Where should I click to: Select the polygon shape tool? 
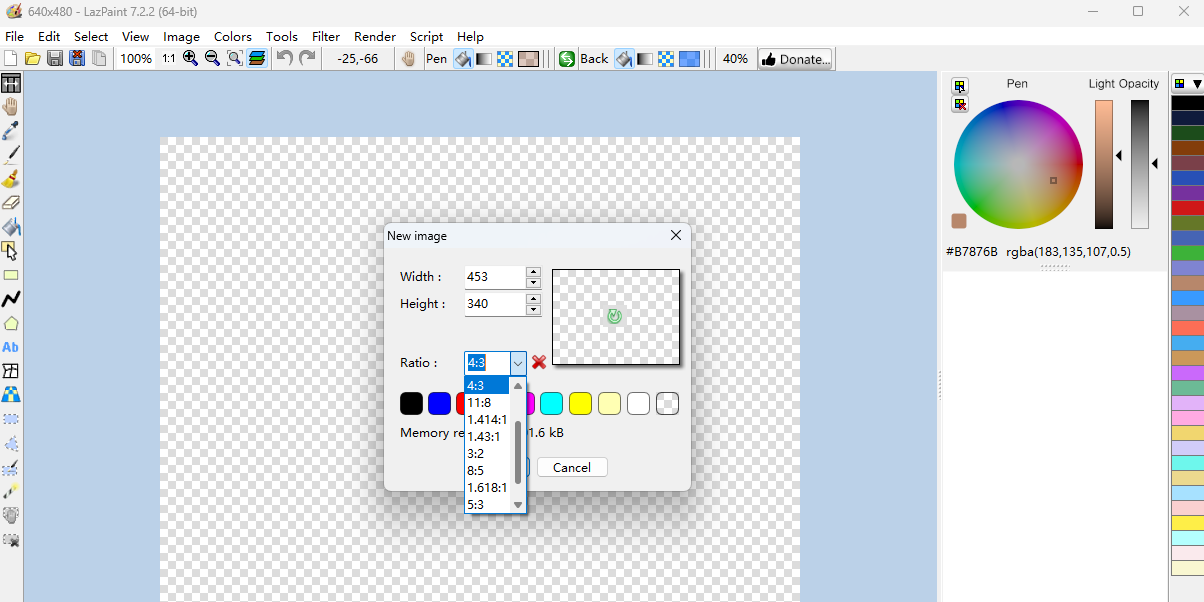point(11,323)
